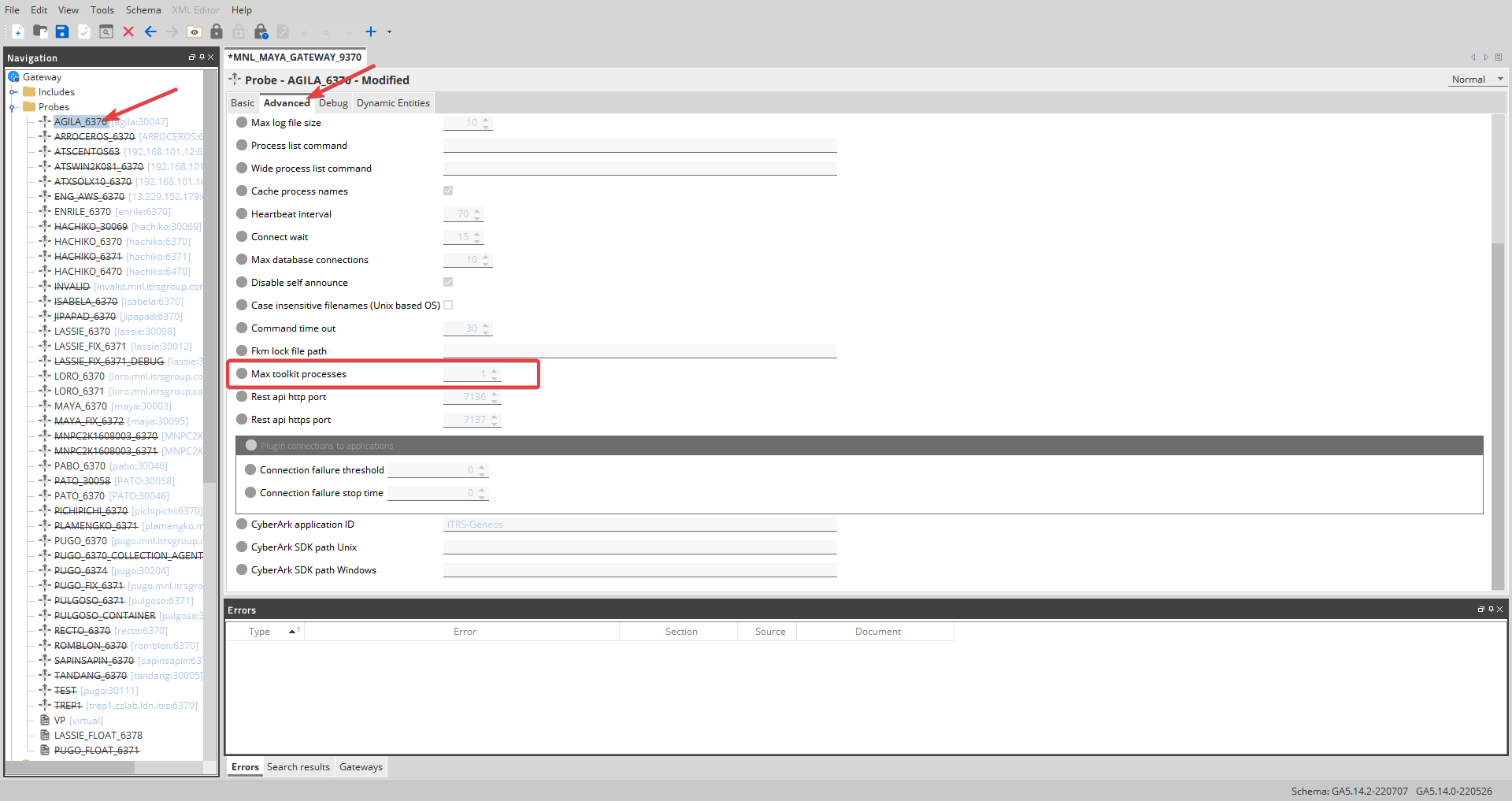
Task: Expand the Includes tree folder
Action: click(13, 92)
